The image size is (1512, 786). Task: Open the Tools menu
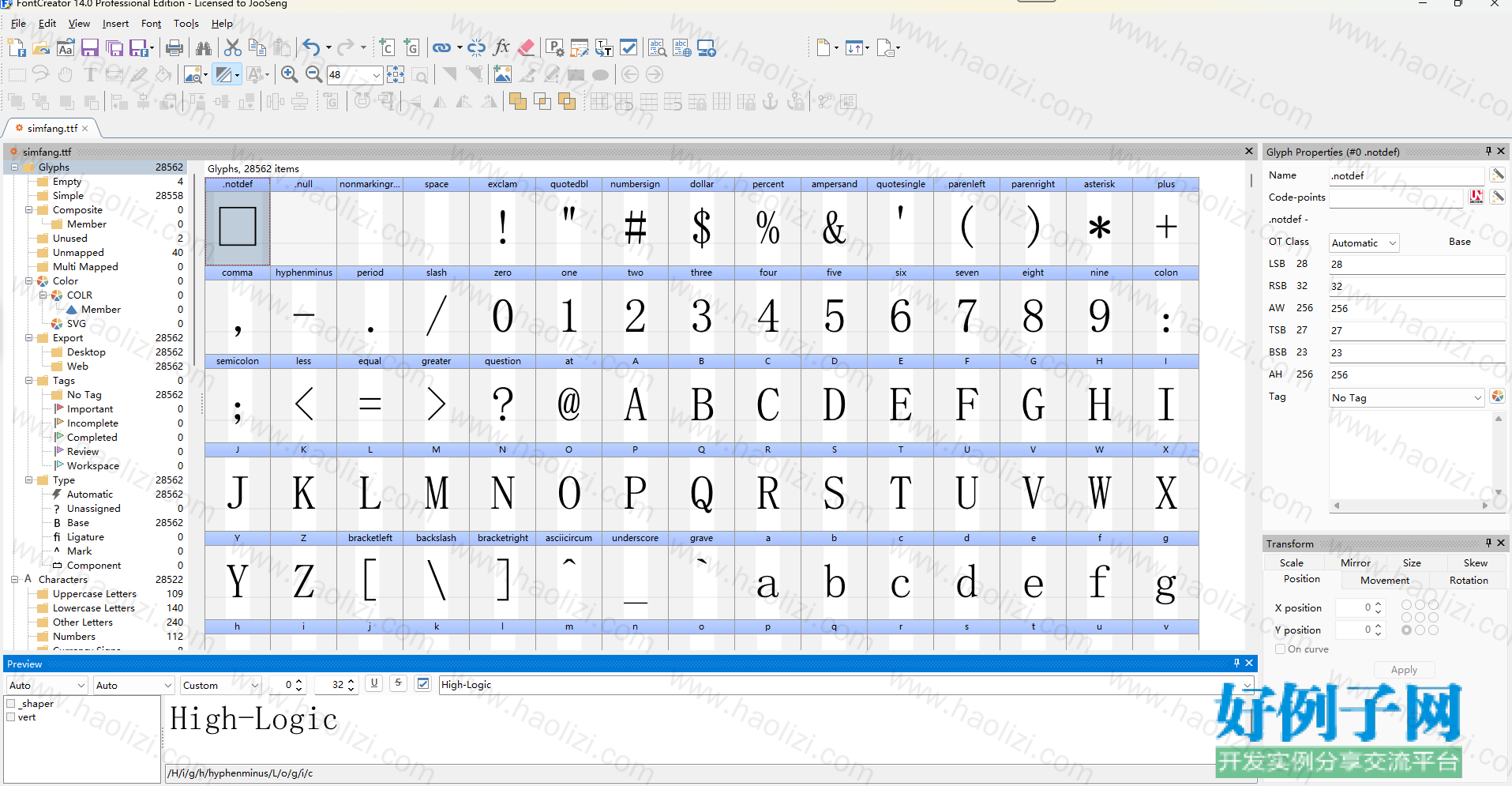point(186,24)
